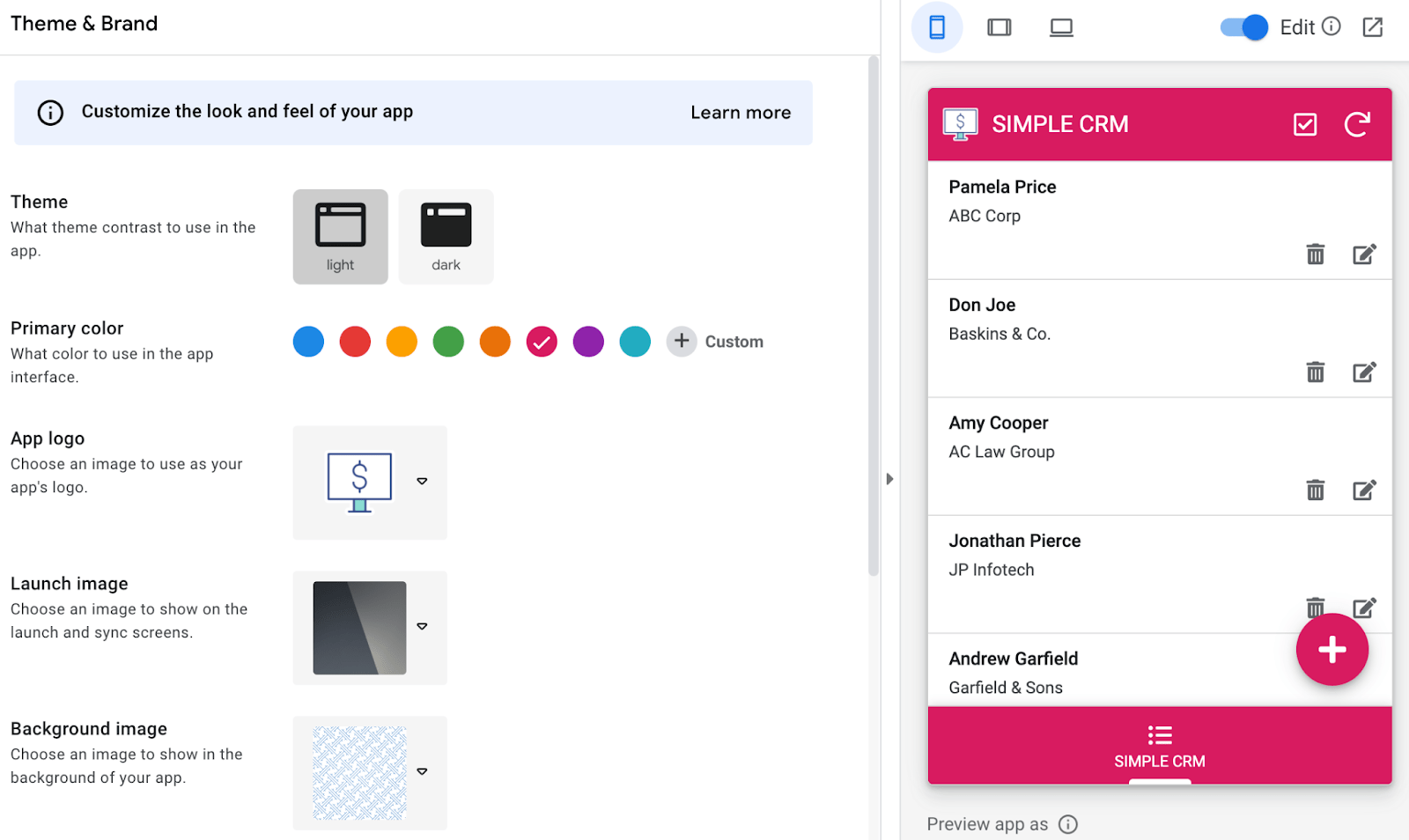Switch preview to tablet view

tap(1000, 27)
